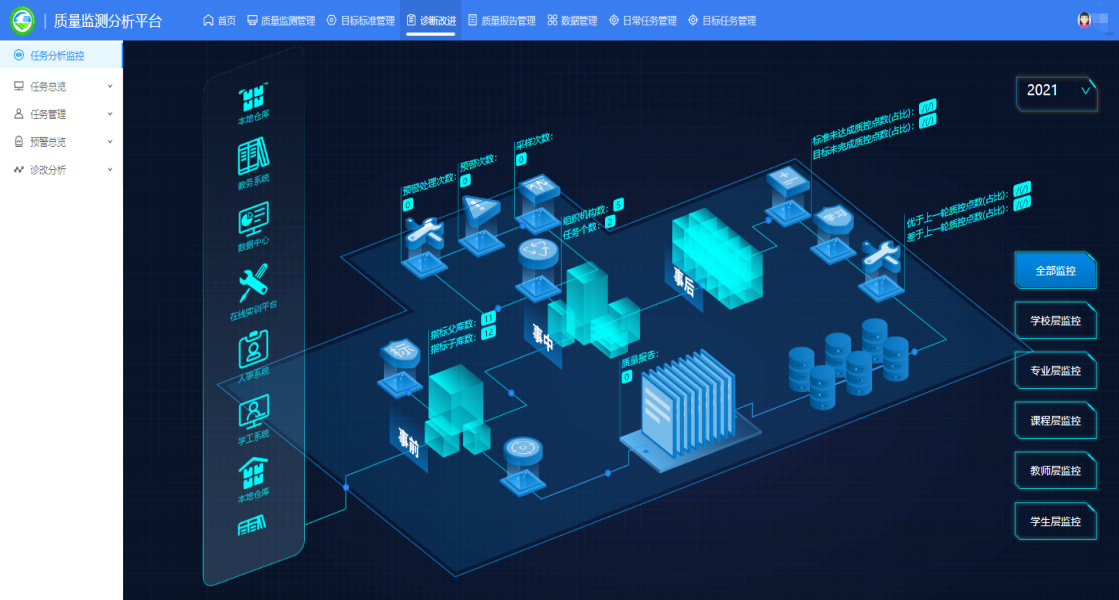Image resolution: width=1119 pixels, height=600 pixels.
Task: Click the 质量报告 document stack icon
Action: (x=688, y=405)
